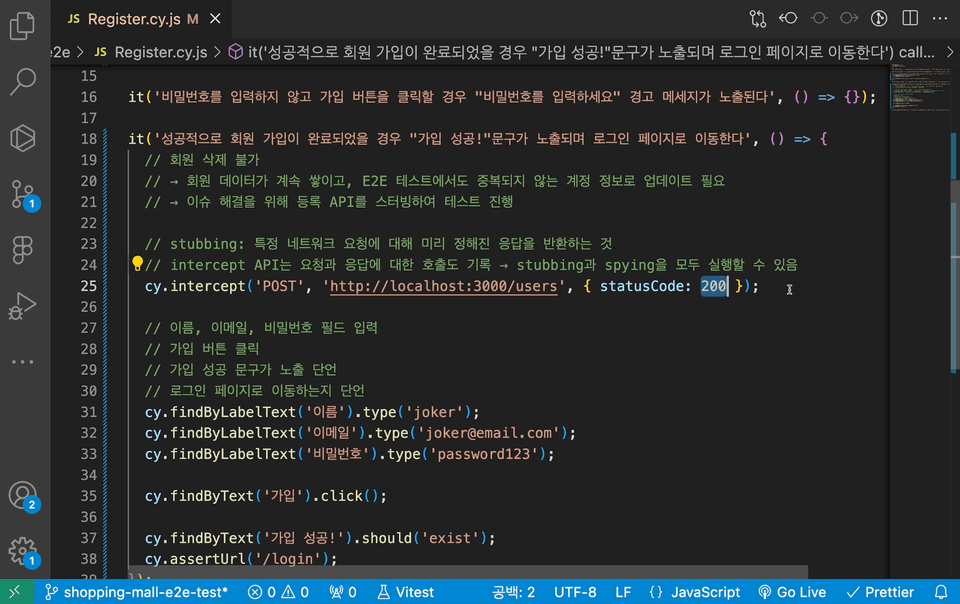This screenshot has height=604, width=960.
Task: Open notifications bell in status bar
Action: (x=941, y=592)
